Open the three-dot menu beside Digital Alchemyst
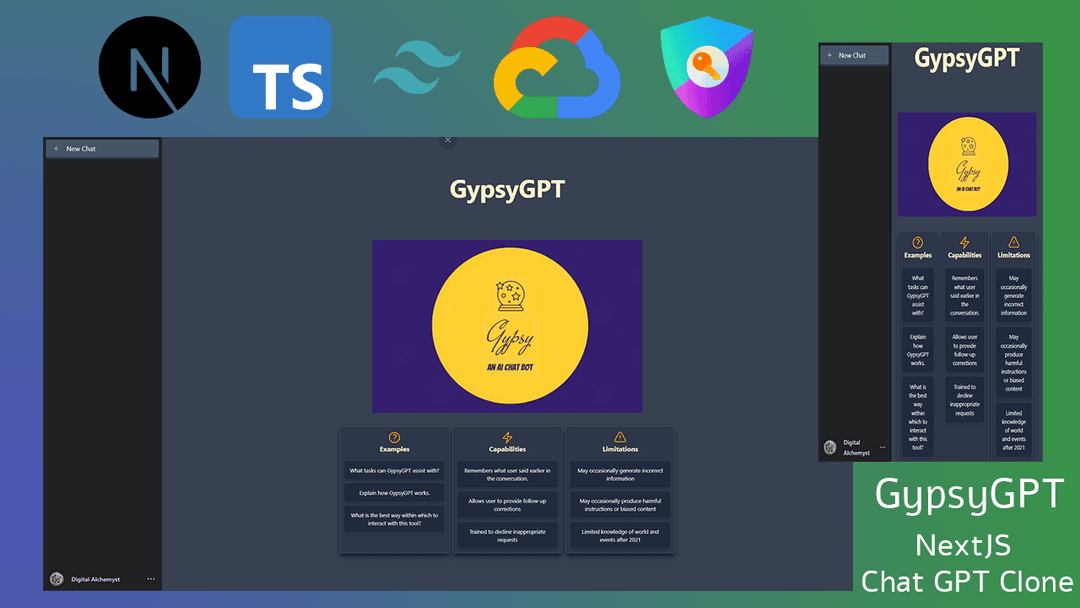Screen dimensions: 1080x608 pos(151,579)
